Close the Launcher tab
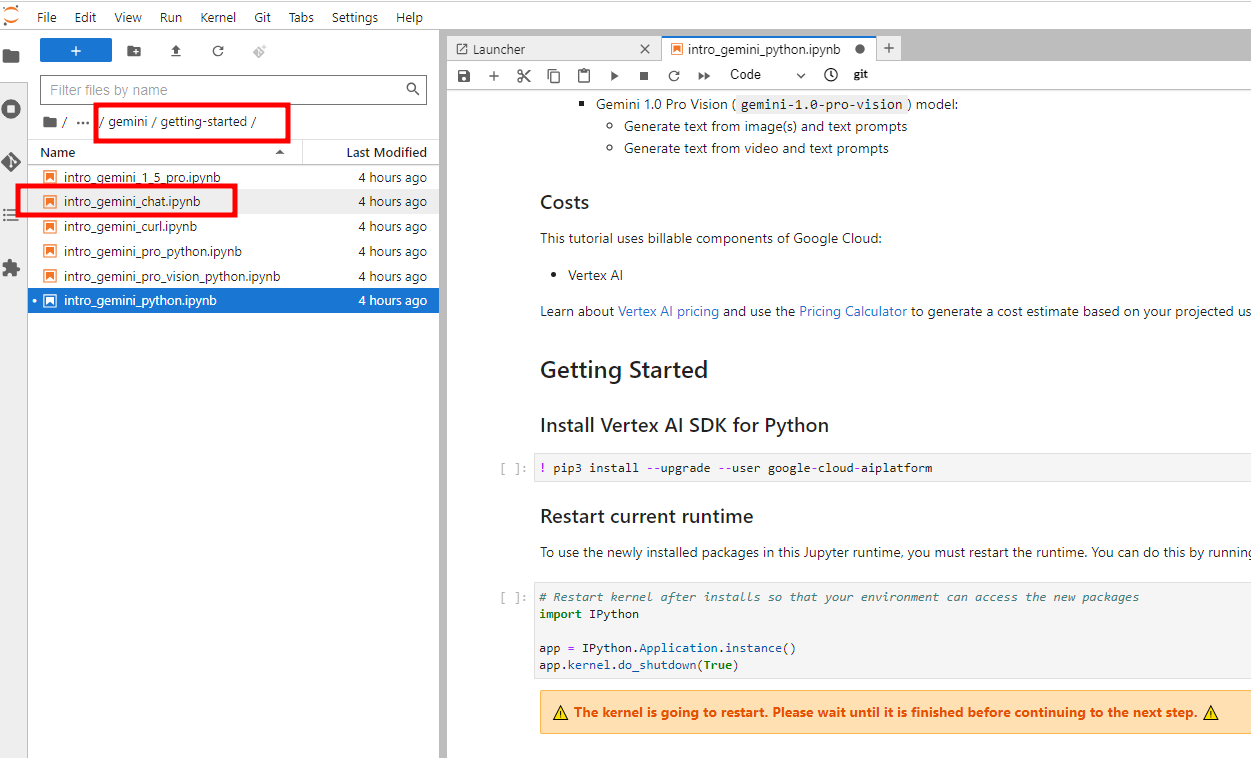Screen dimensions: 1251x758 (645, 49)
